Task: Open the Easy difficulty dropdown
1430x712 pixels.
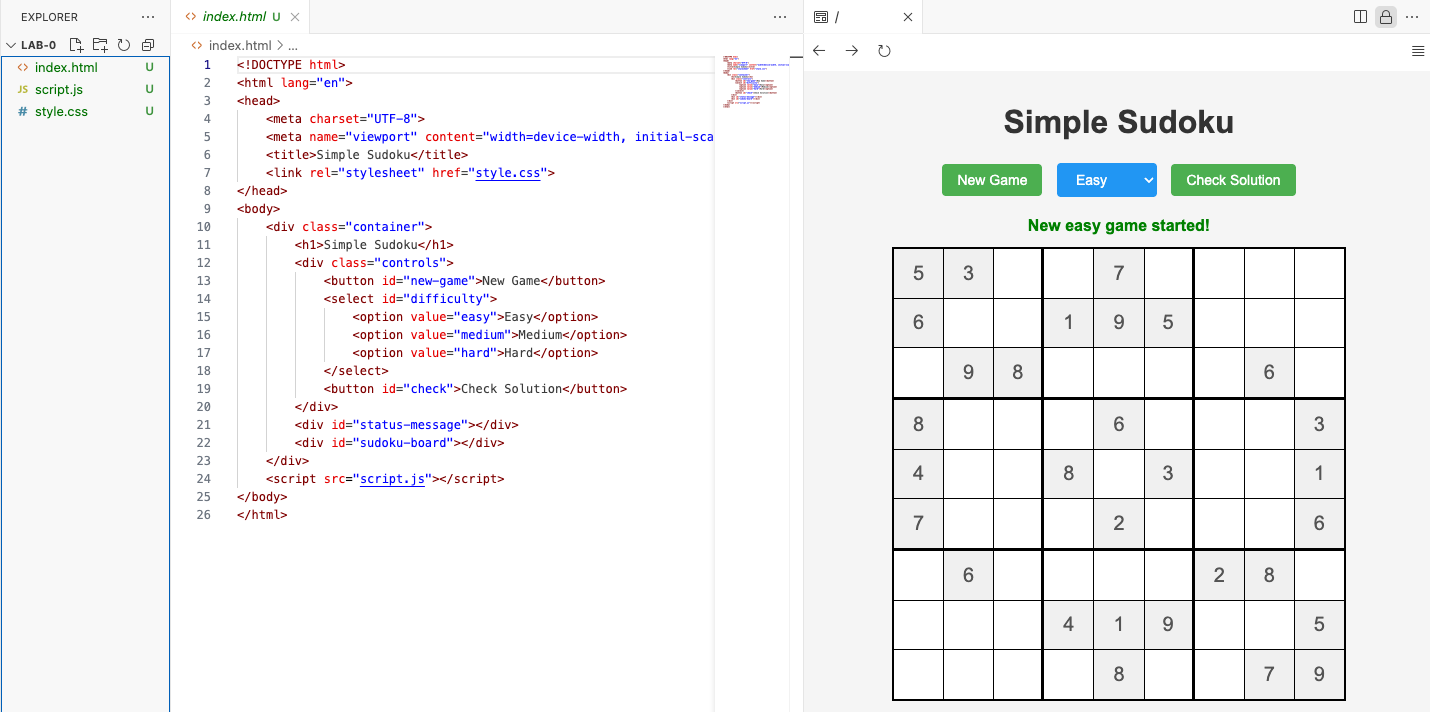Action: click(1107, 180)
